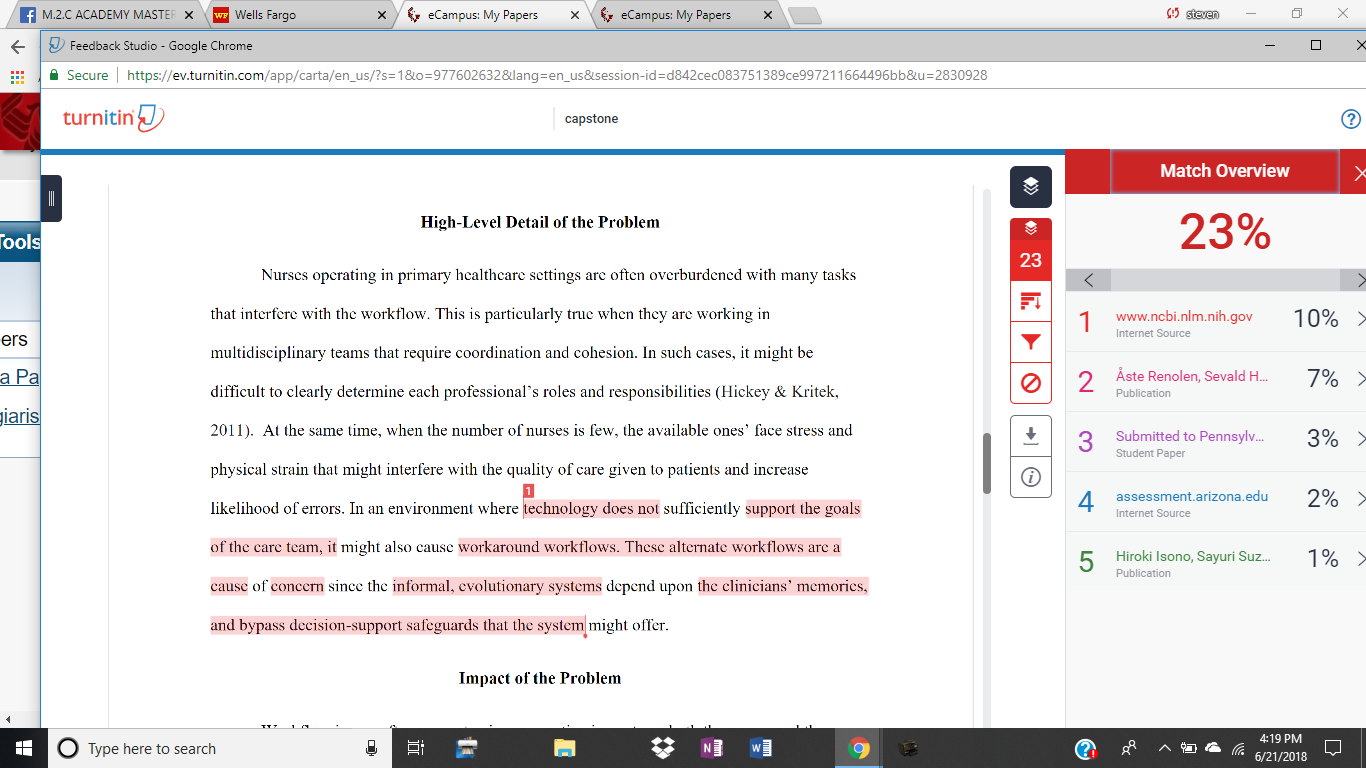Open the www.ncbi.nlm.nih.gov source link
The image size is (1366, 768).
click(x=1184, y=316)
